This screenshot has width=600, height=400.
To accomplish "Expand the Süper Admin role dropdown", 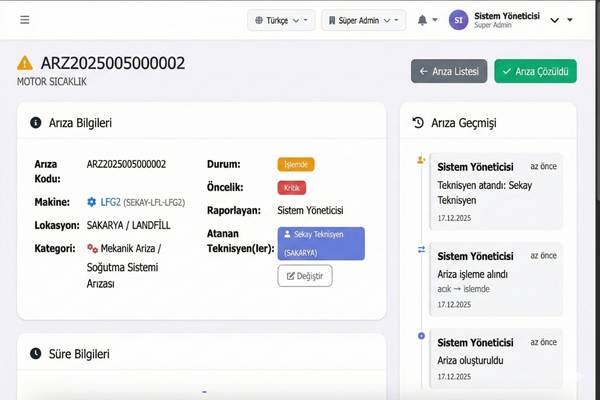I will tap(363, 20).
